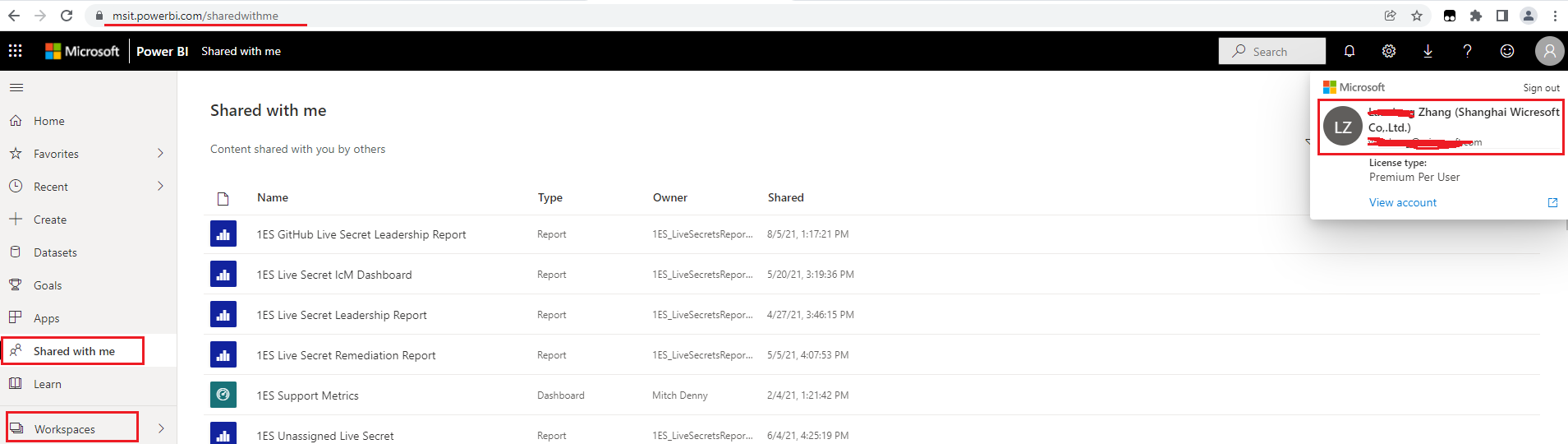Click the LZ account avatar

coord(1343,127)
